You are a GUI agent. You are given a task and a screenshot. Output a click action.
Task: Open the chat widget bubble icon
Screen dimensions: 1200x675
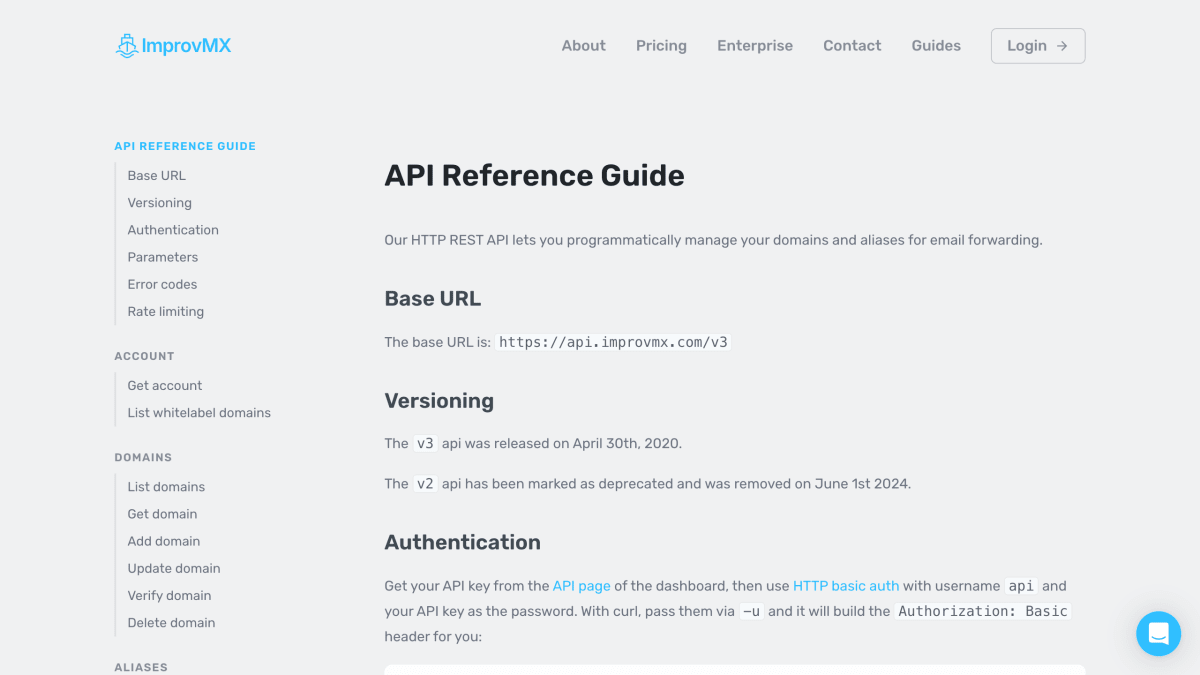click(1159, 634)
